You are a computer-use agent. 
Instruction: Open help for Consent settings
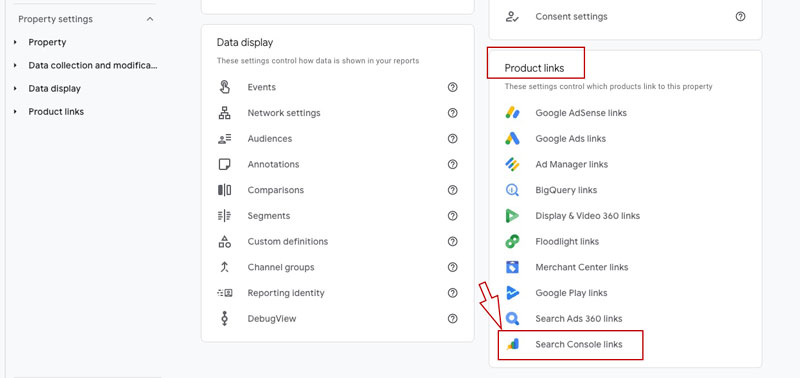[x=740, y=16]
